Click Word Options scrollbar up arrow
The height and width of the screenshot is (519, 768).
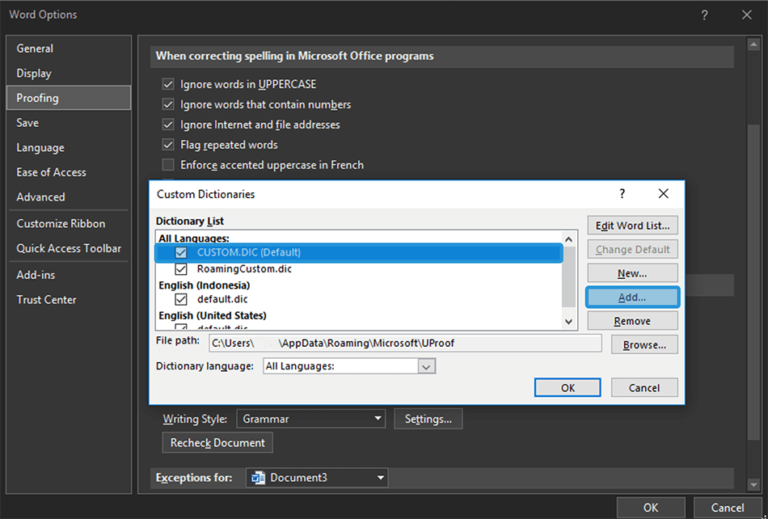[x=753, y=45]
